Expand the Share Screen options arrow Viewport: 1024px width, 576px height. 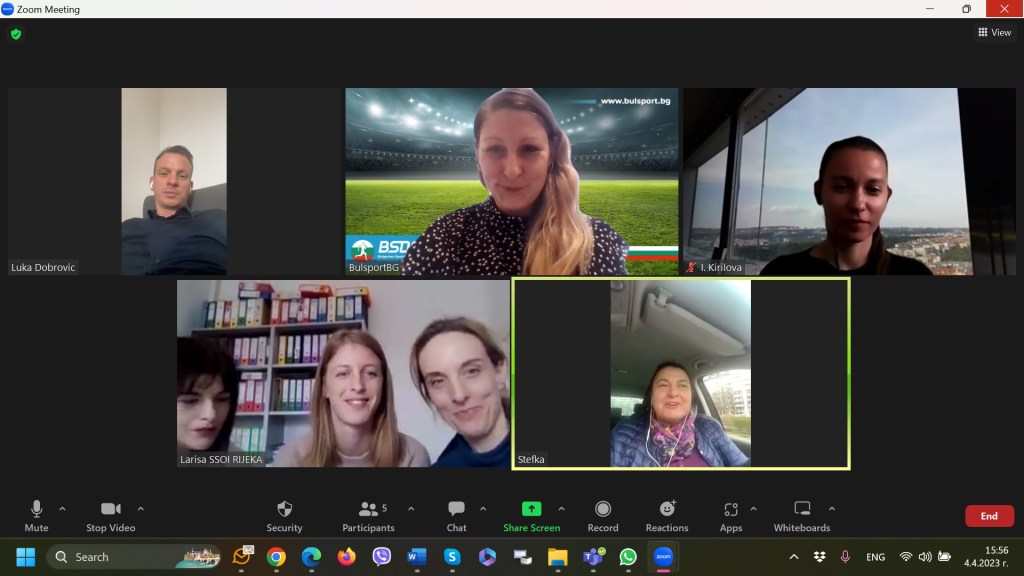click(x=561, y=509)
